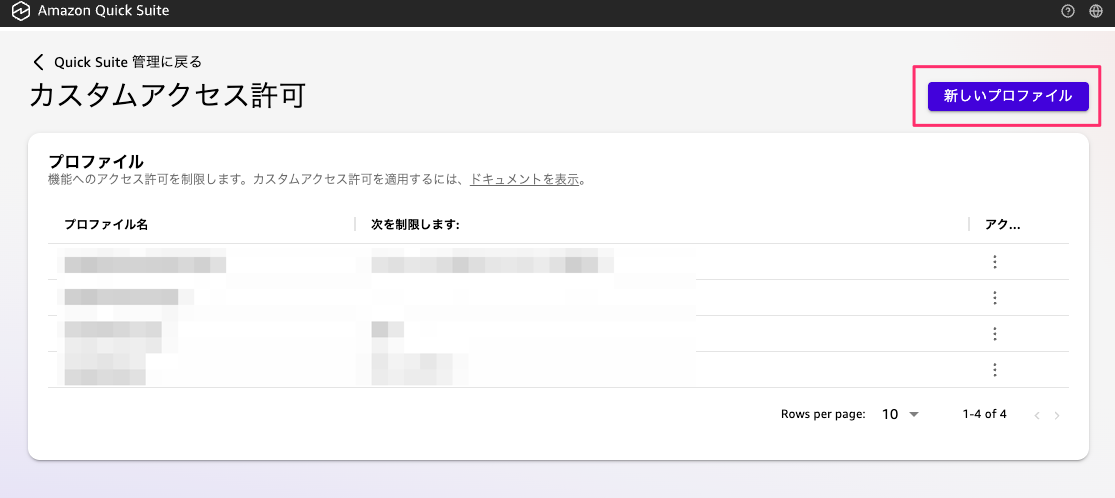
Task: Click the Quick Suite 管理に戻る link text
Action: [128, 62]
